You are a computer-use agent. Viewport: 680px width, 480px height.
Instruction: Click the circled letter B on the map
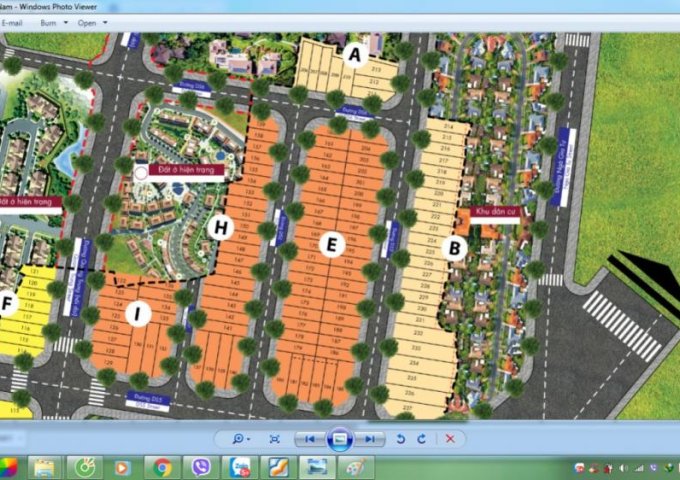tap(454, 248)
